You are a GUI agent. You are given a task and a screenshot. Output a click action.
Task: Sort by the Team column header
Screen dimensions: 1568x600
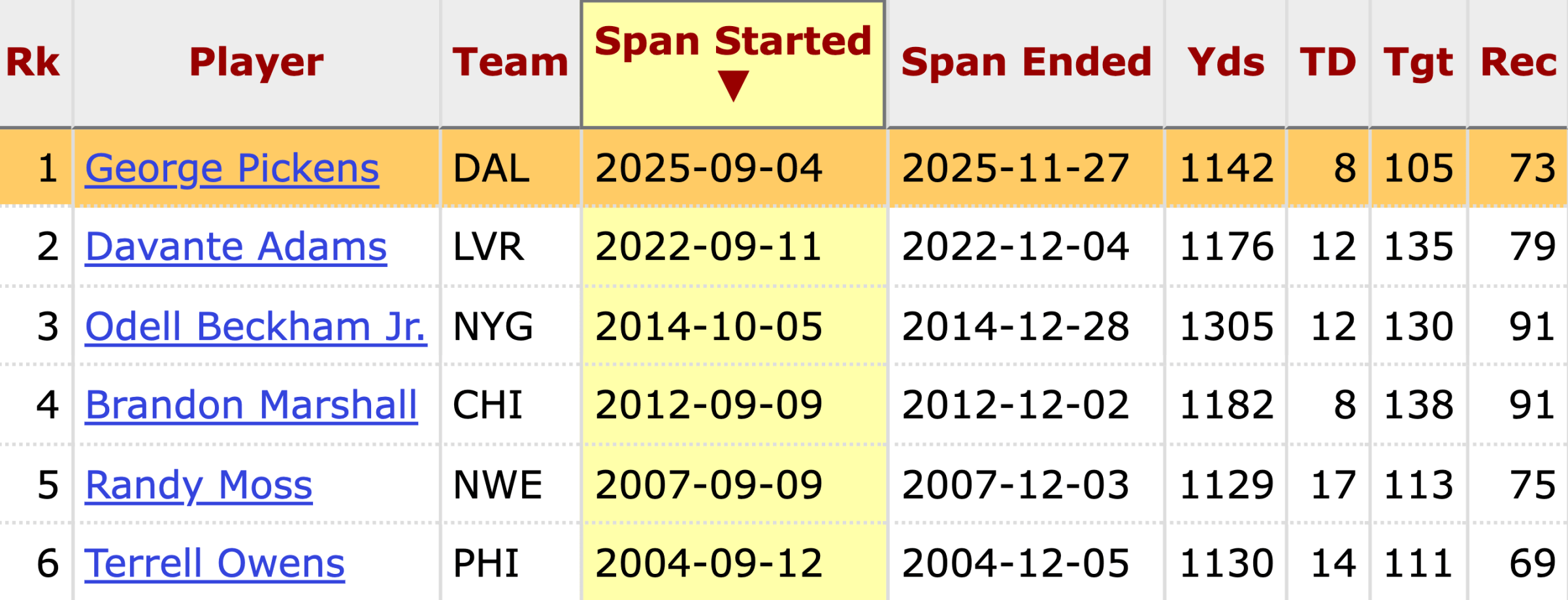tap(510, 63)
